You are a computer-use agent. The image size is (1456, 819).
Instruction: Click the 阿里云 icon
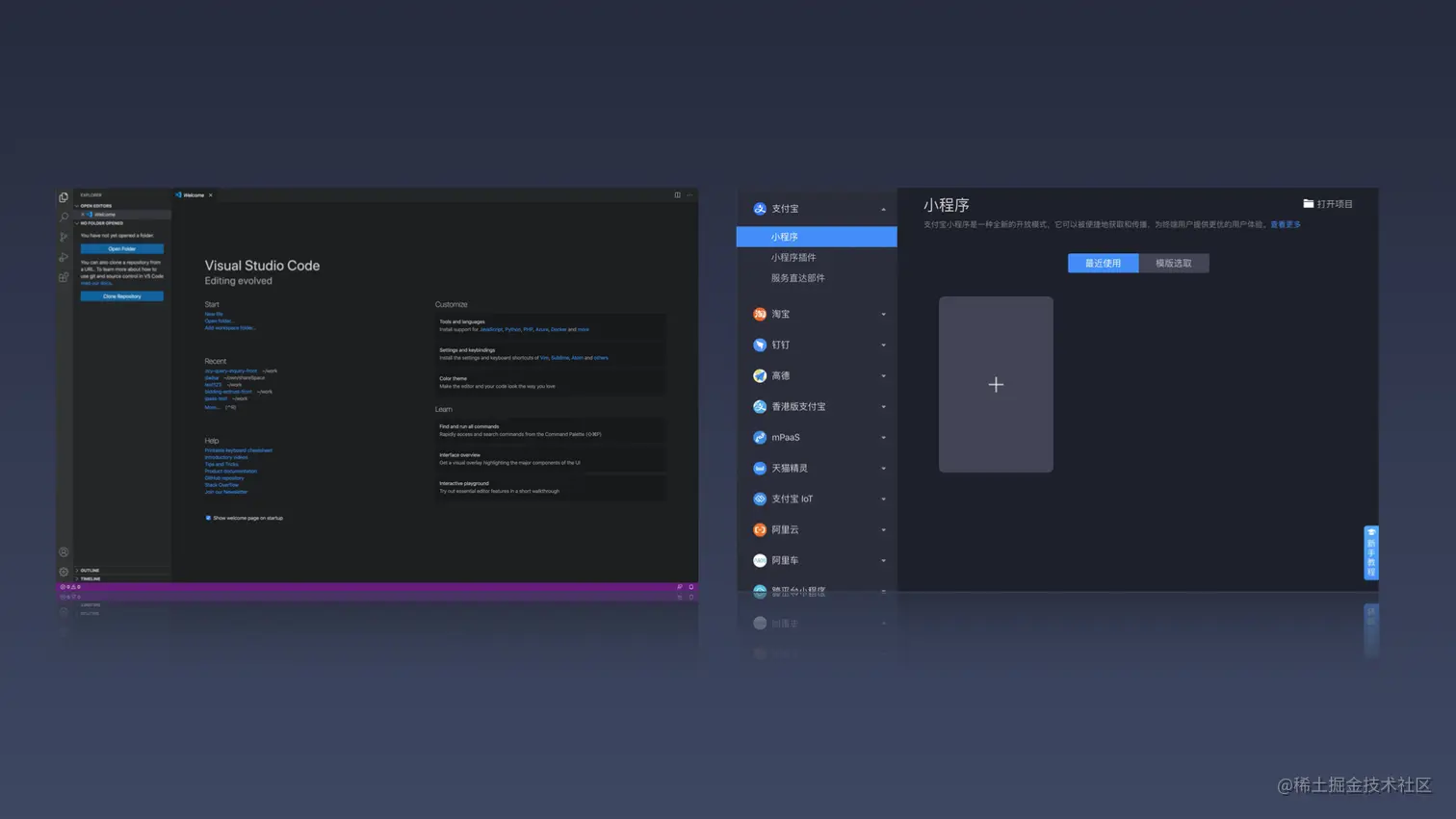tap(760, 529)
